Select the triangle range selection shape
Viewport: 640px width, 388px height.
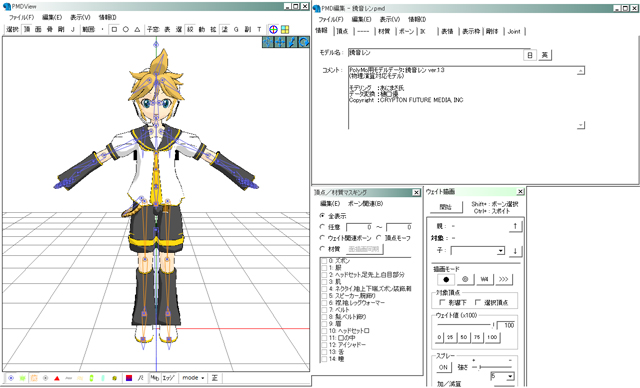[137, 29]
